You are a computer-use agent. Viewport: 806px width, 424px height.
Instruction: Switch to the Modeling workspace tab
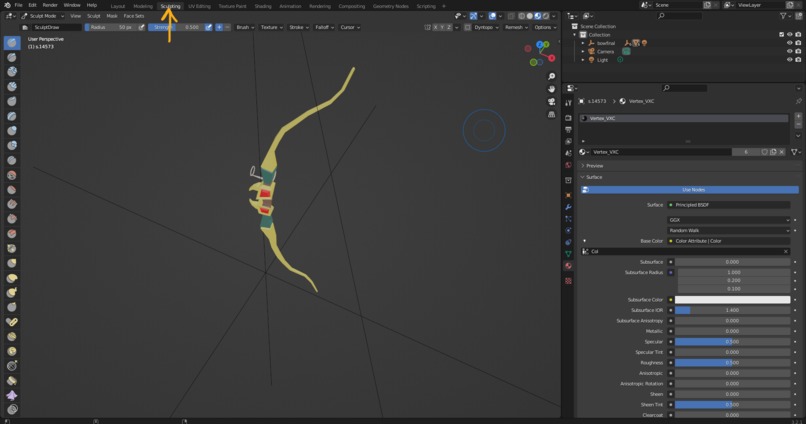tap(143, 6)
